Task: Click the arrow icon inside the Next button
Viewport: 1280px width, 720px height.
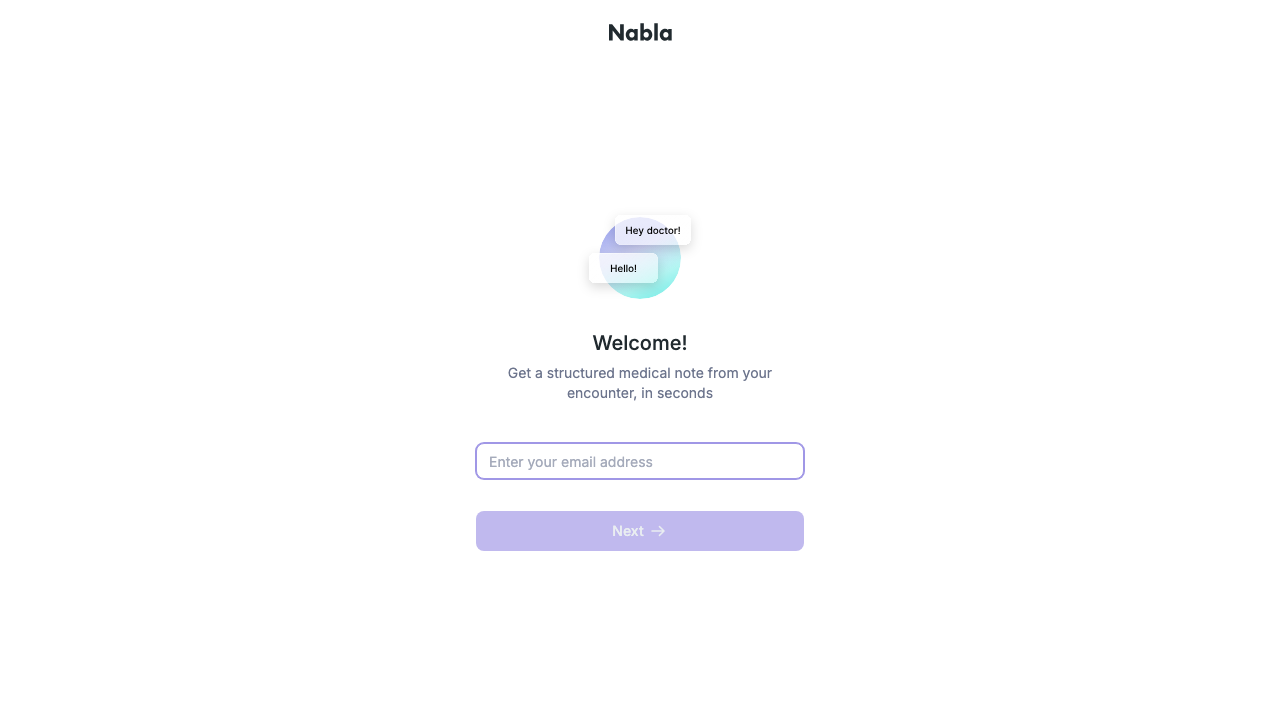Action: [x=659, y=531]
